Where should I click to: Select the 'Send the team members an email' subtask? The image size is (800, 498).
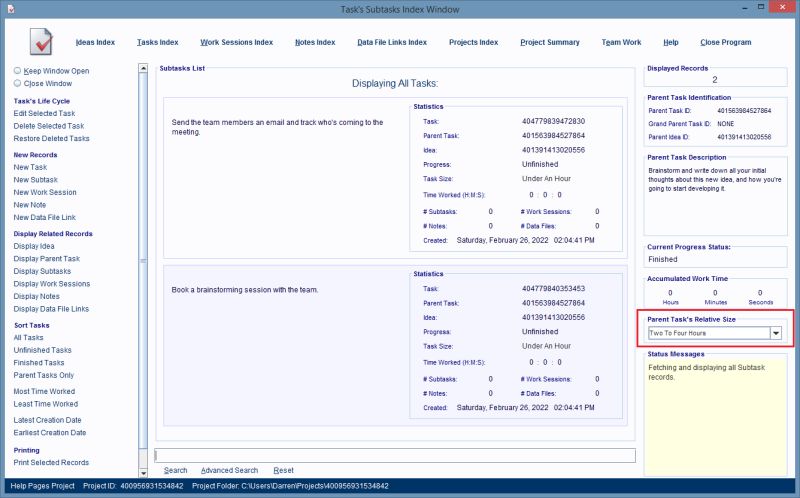(x=278, y=127)
